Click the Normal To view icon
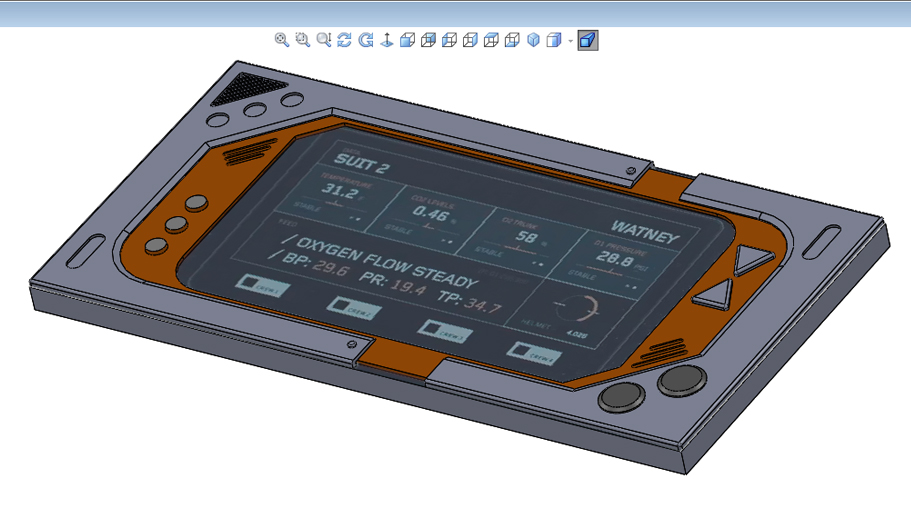911x531 pixels. tap(386, 40)
